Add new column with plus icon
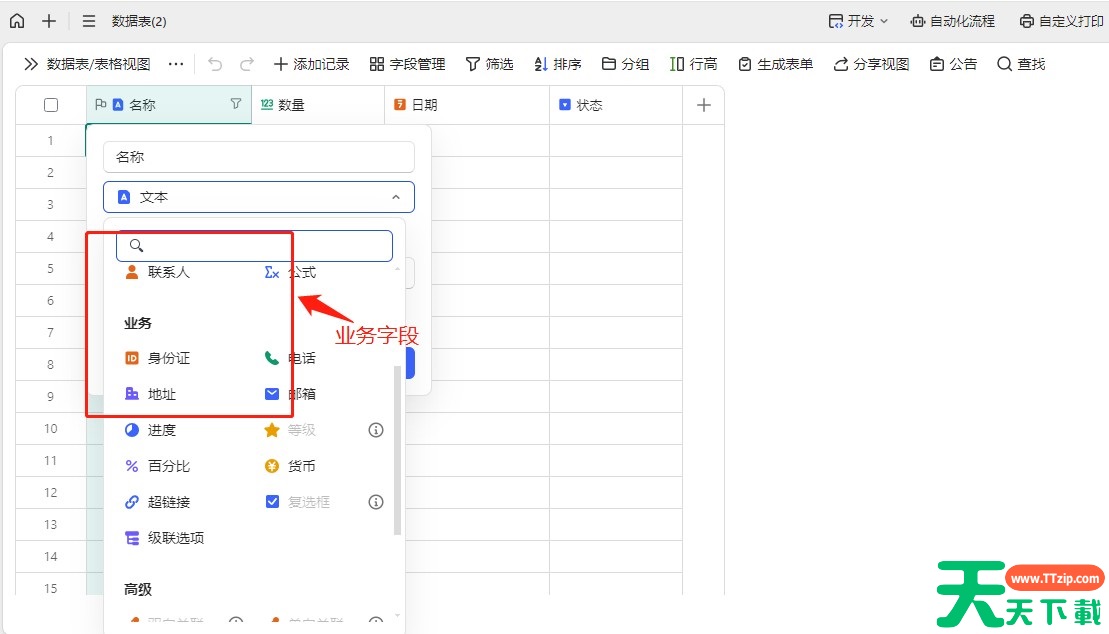1109x634 pixels. coord(703,105)
